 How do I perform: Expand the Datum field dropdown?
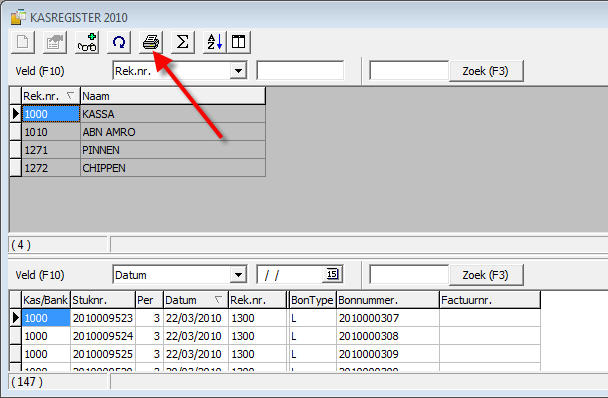tap(238, 275)
